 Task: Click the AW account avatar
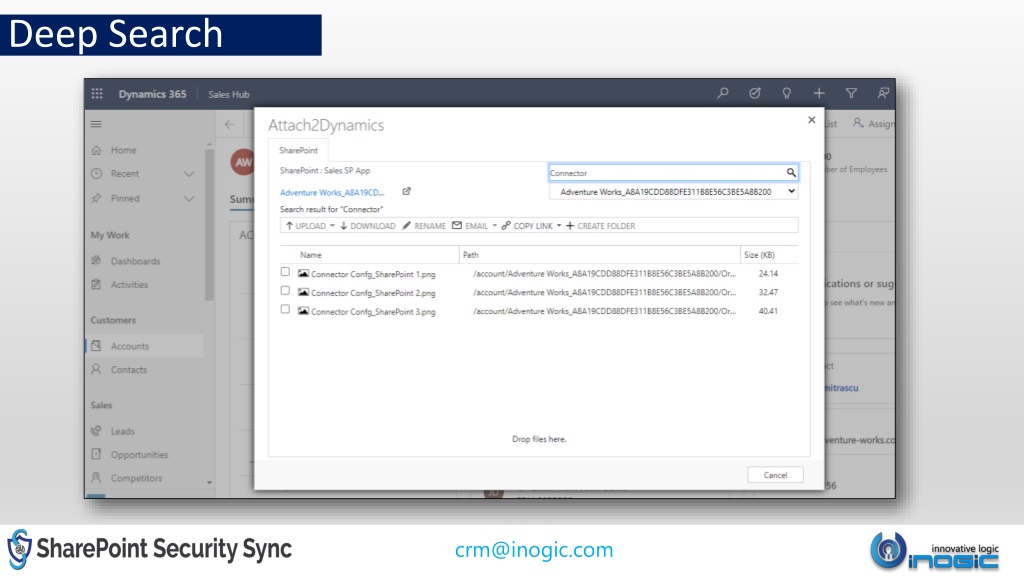pyautogui.click(x=243, y=162)
